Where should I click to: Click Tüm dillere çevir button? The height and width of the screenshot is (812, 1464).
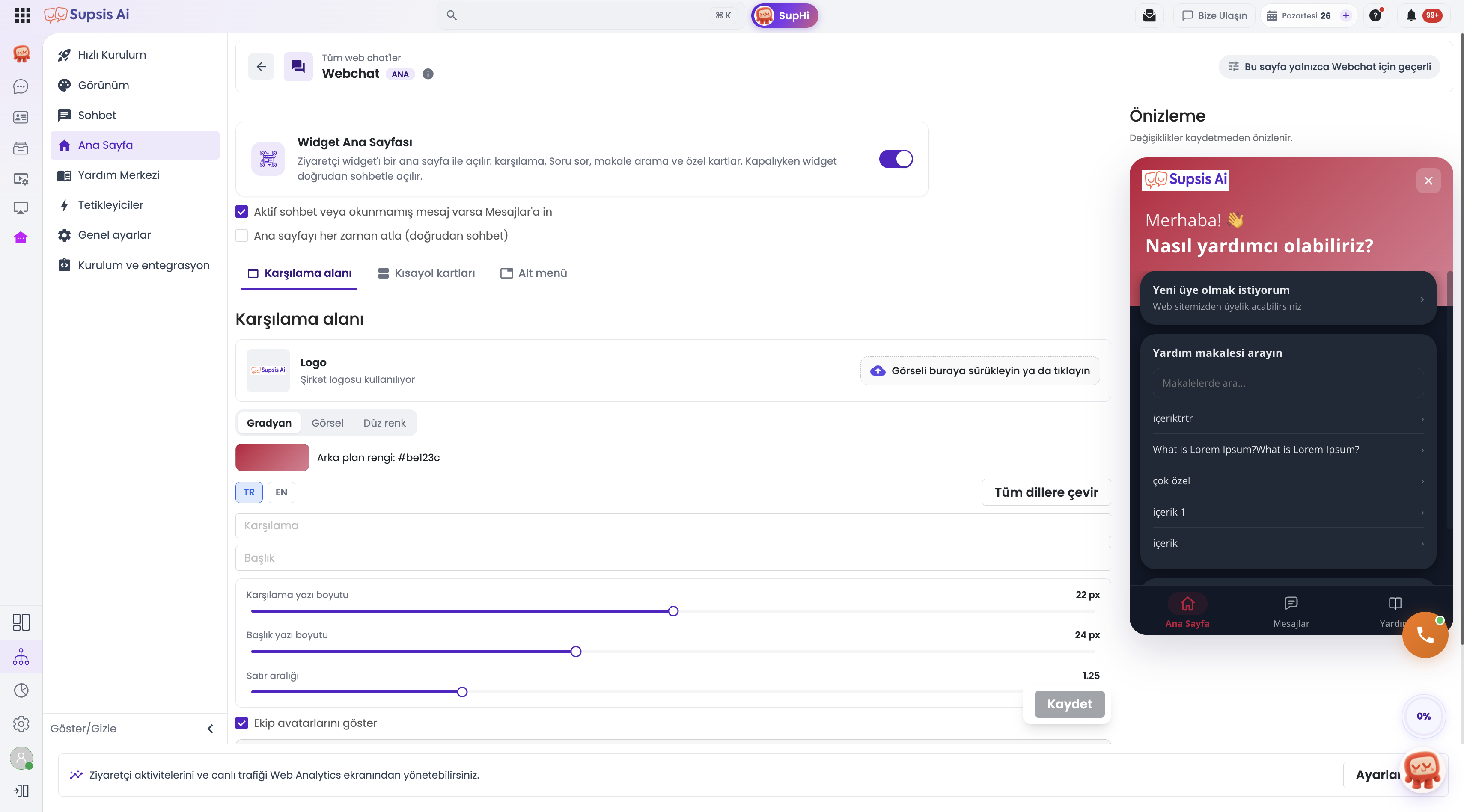tap(1046, 492)
